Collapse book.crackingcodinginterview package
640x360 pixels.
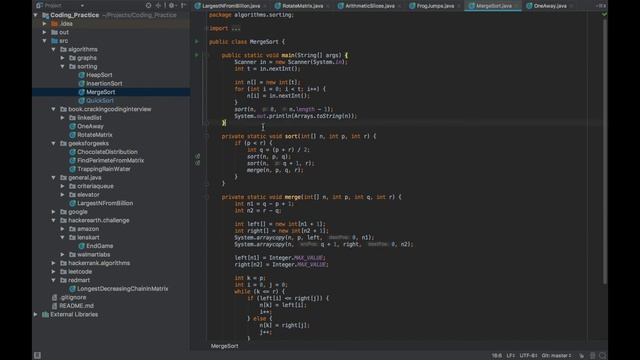pyautogui.click(x=53, y=109)
